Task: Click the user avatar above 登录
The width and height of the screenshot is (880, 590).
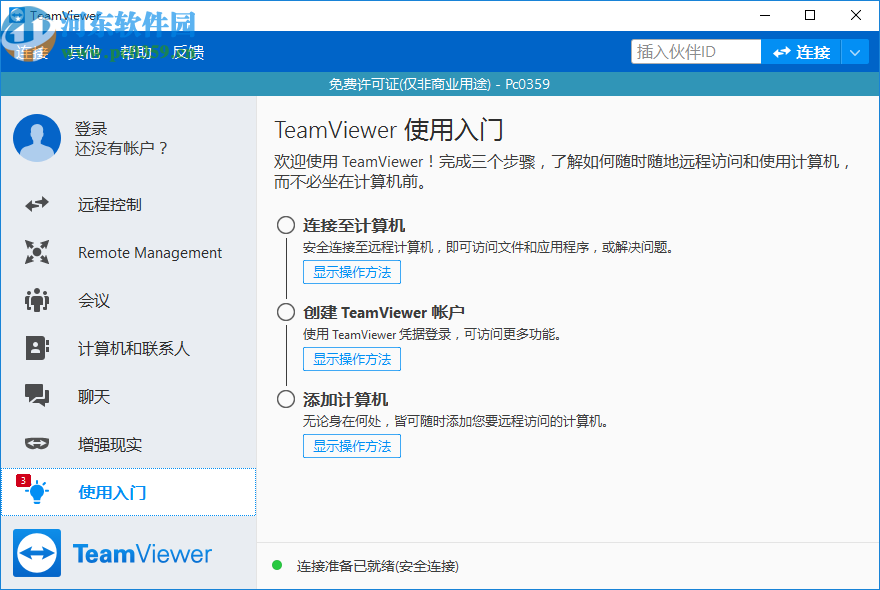Action: [x=36, y=138]
